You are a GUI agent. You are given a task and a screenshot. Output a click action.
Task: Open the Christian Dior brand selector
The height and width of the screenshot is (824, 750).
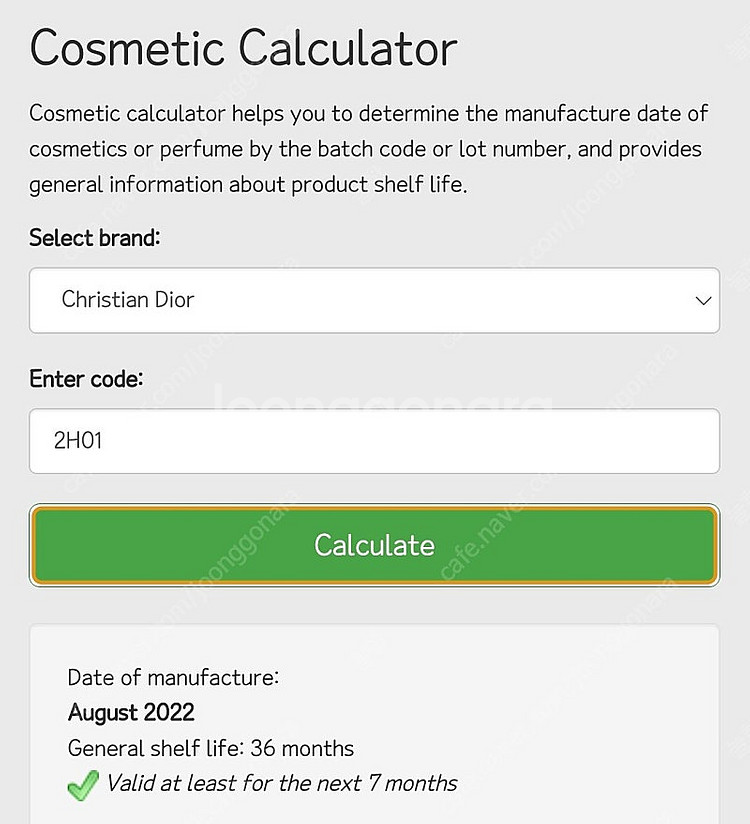(374, 300)
